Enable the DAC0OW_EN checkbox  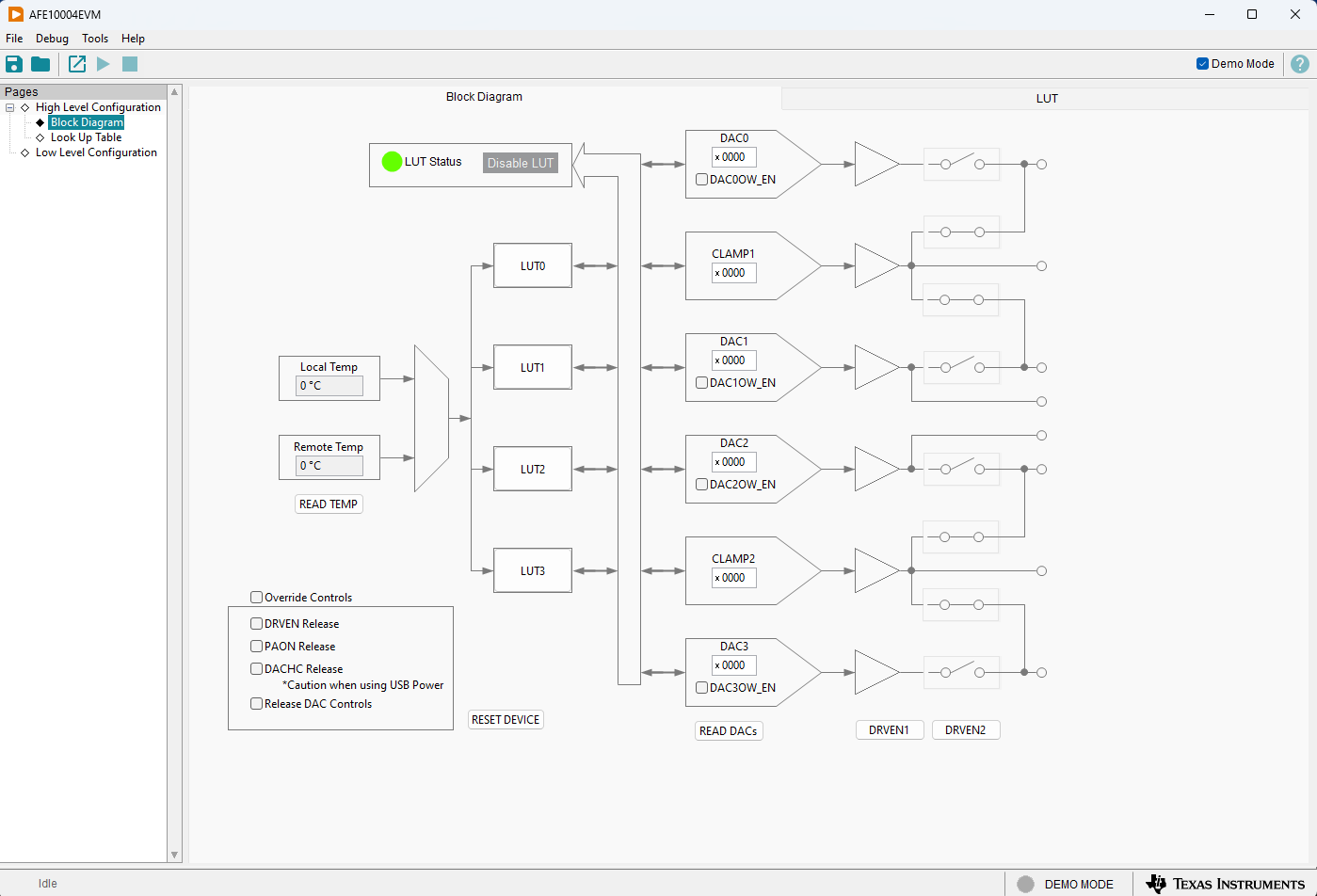702,180
